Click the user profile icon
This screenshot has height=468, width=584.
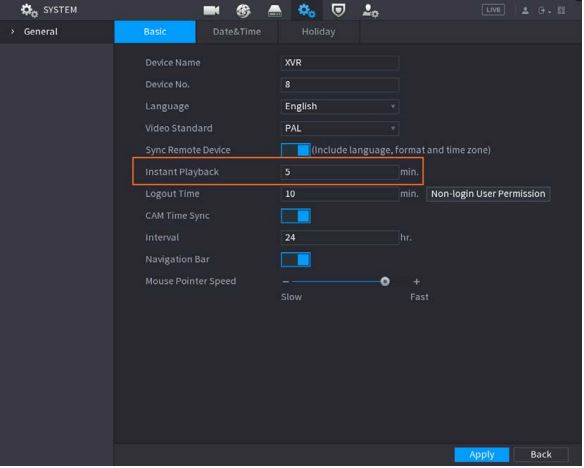tap(525, 10)
